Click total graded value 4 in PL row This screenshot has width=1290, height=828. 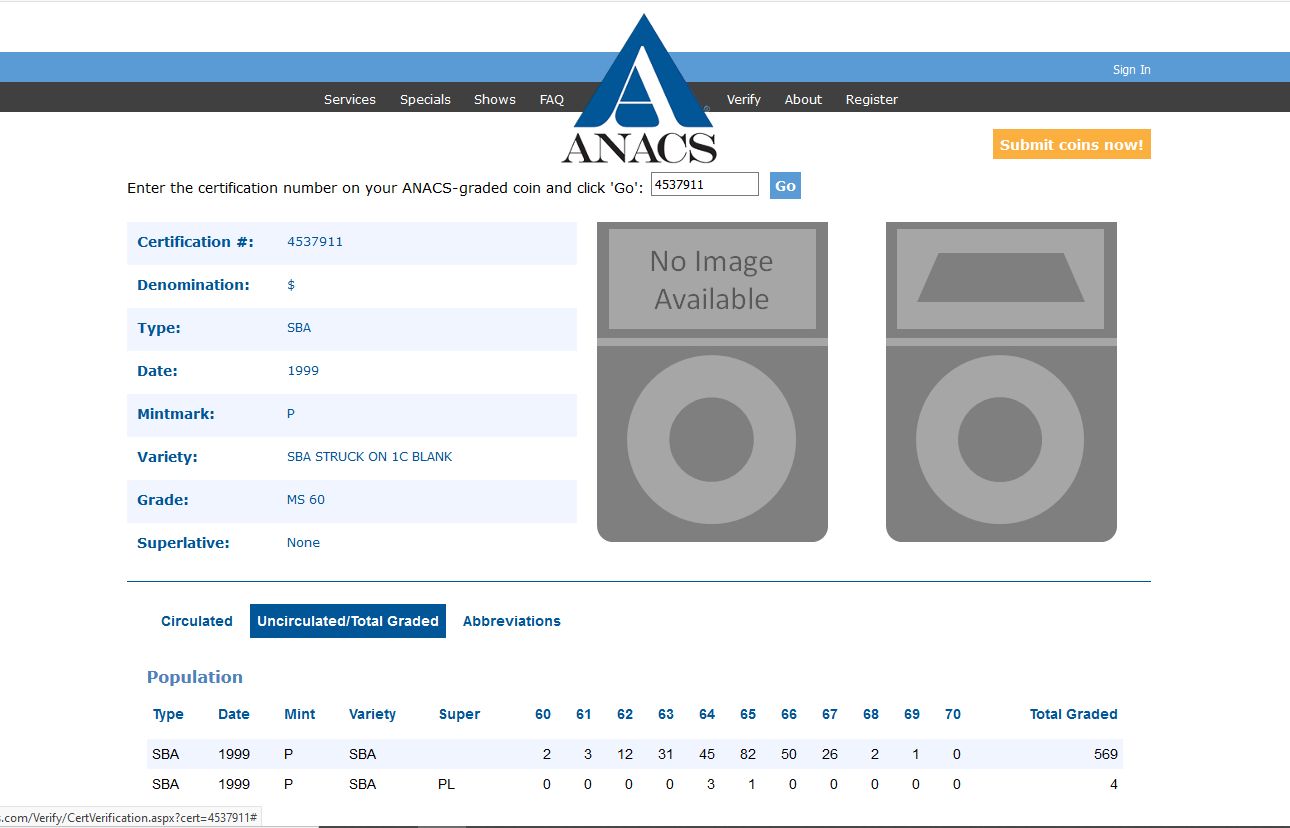[x=1114, y=784]
